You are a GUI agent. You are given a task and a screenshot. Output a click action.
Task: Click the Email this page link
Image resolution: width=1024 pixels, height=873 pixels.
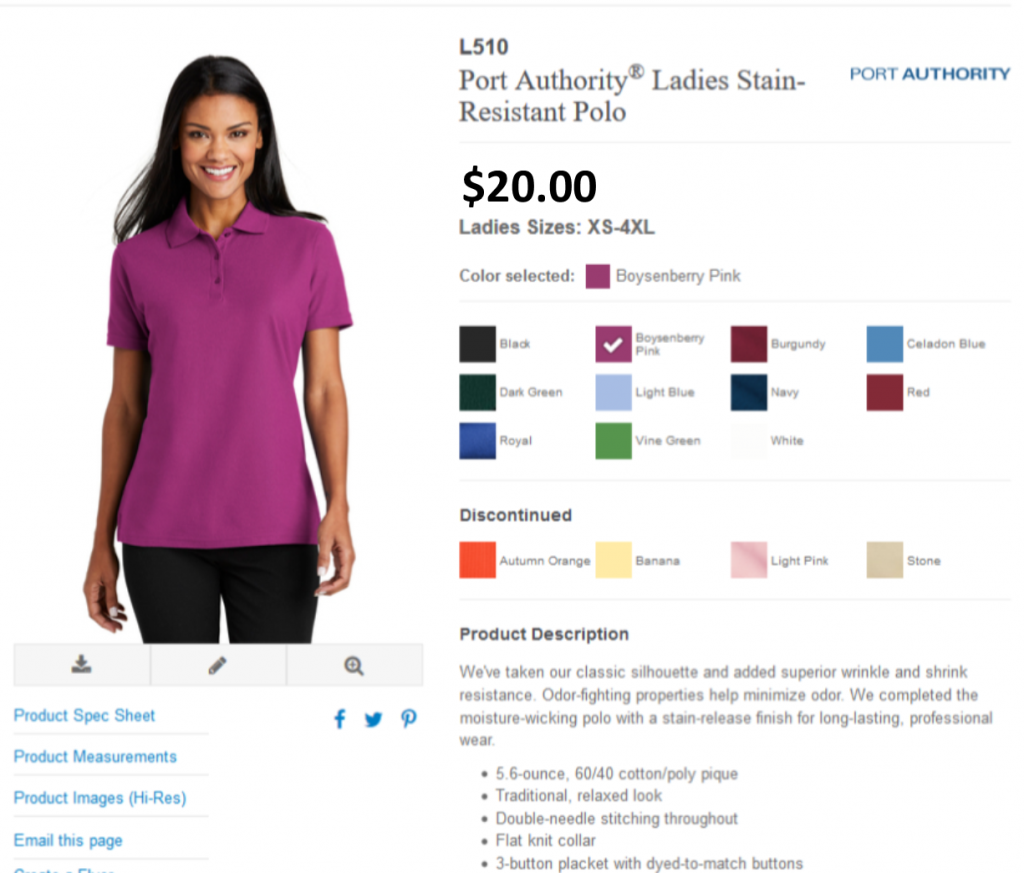pyautogui.click(x=68, y=840)
